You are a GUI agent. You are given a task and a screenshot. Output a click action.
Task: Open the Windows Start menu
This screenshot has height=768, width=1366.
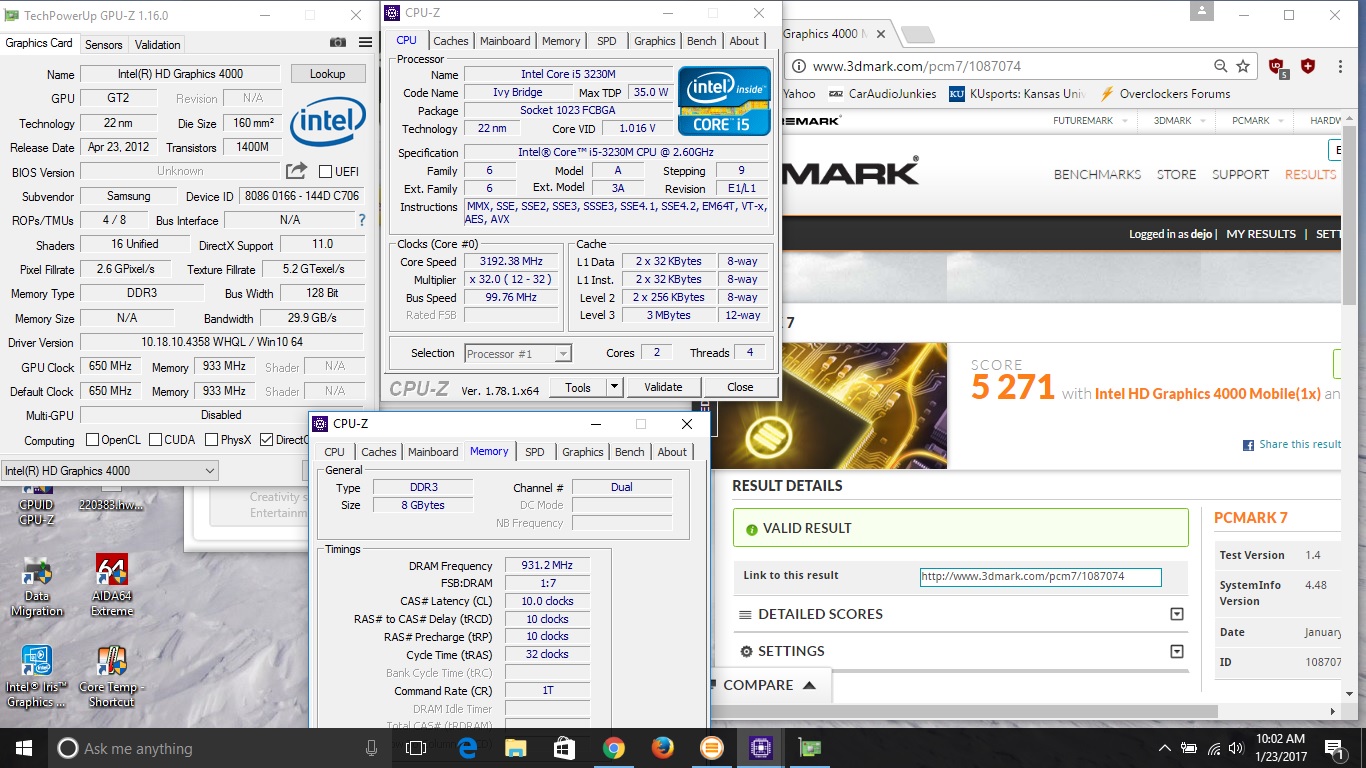click(x=23, y=748)
